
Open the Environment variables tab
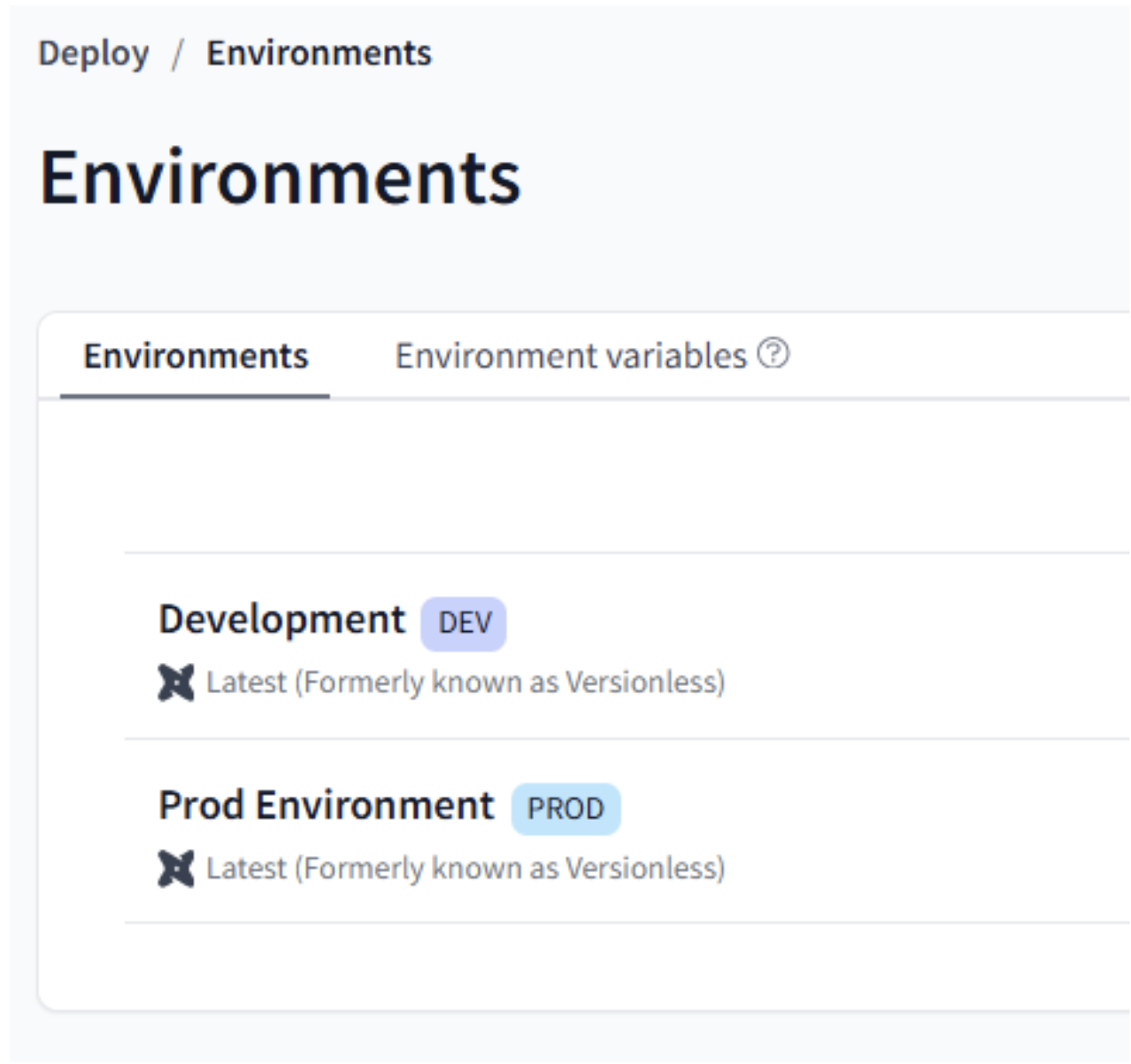coord(571,356)
